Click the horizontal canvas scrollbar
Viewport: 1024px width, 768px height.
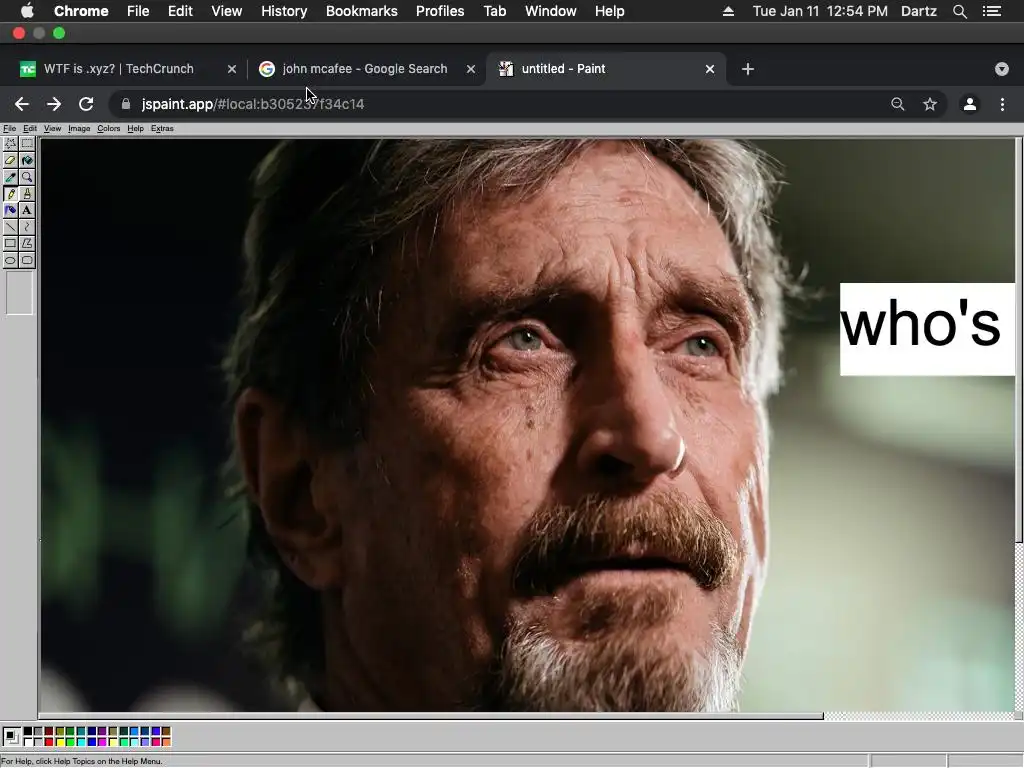click(431, 716)
